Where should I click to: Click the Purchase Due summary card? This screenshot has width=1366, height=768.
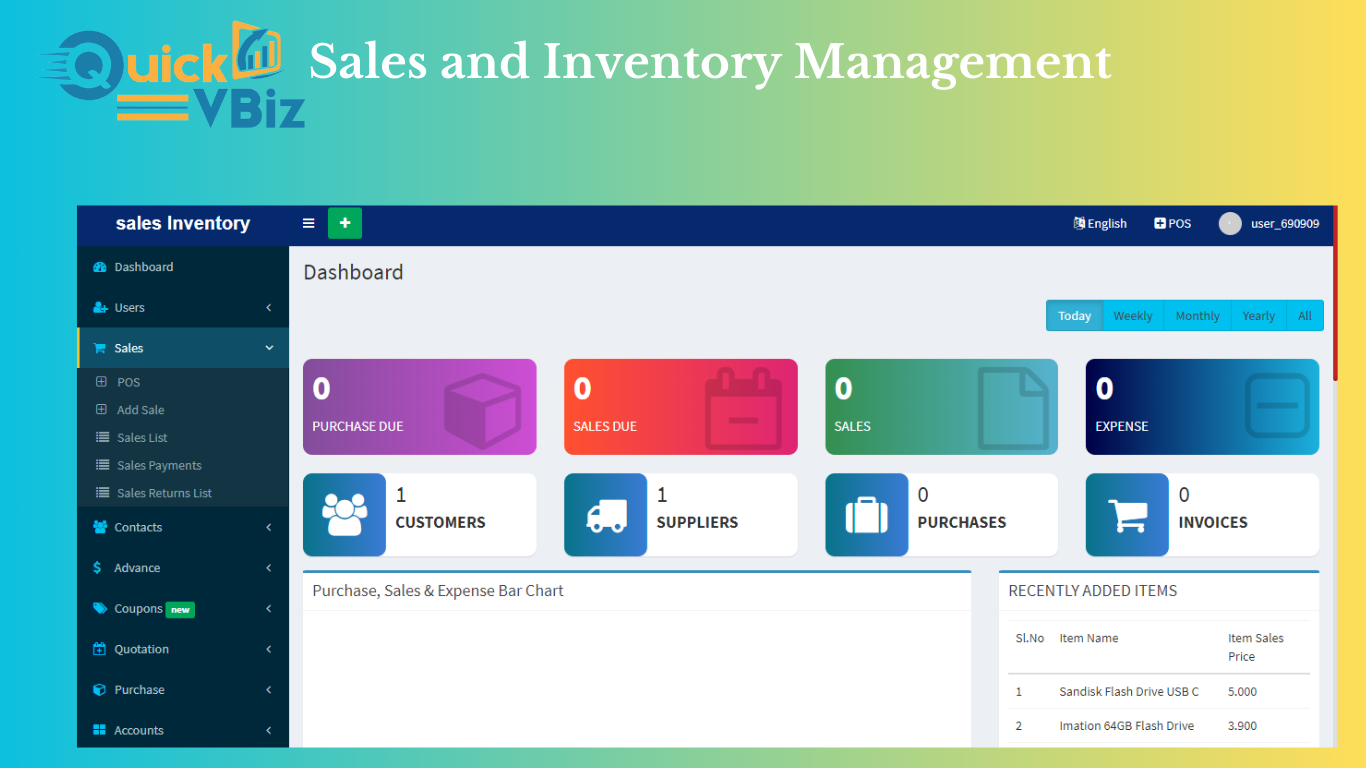(419, 407)
